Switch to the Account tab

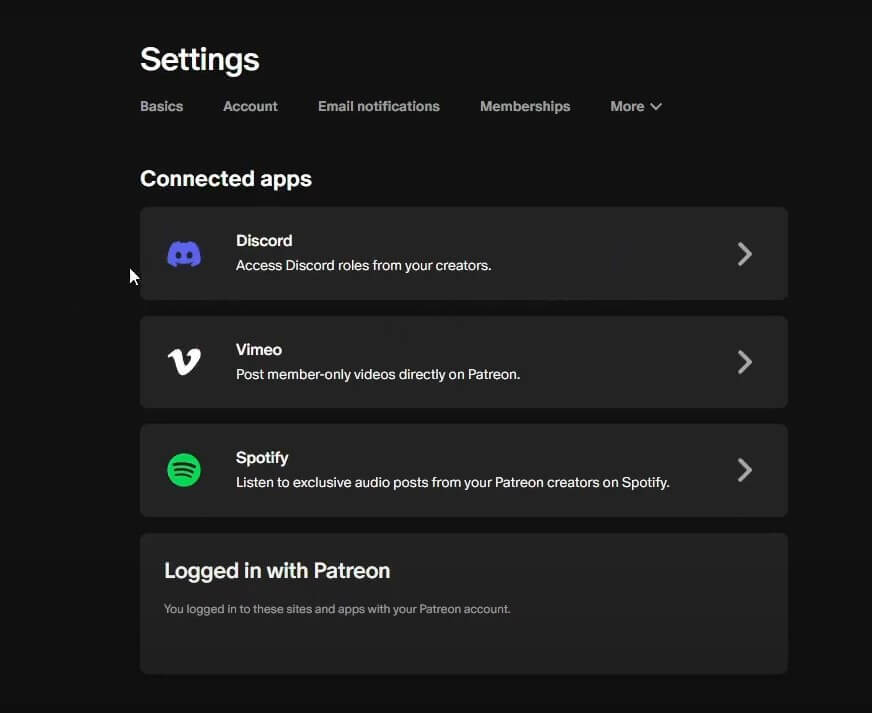tap(250, 106)
